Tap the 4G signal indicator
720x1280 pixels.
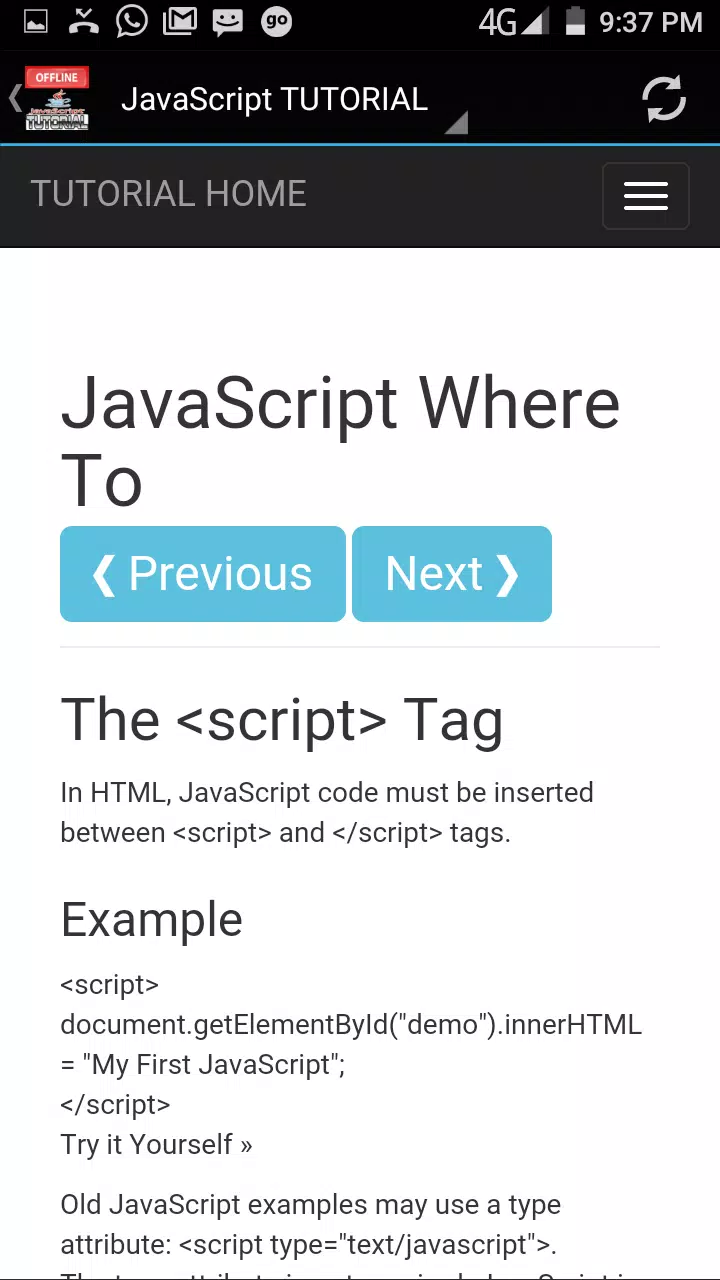[514, 21]
